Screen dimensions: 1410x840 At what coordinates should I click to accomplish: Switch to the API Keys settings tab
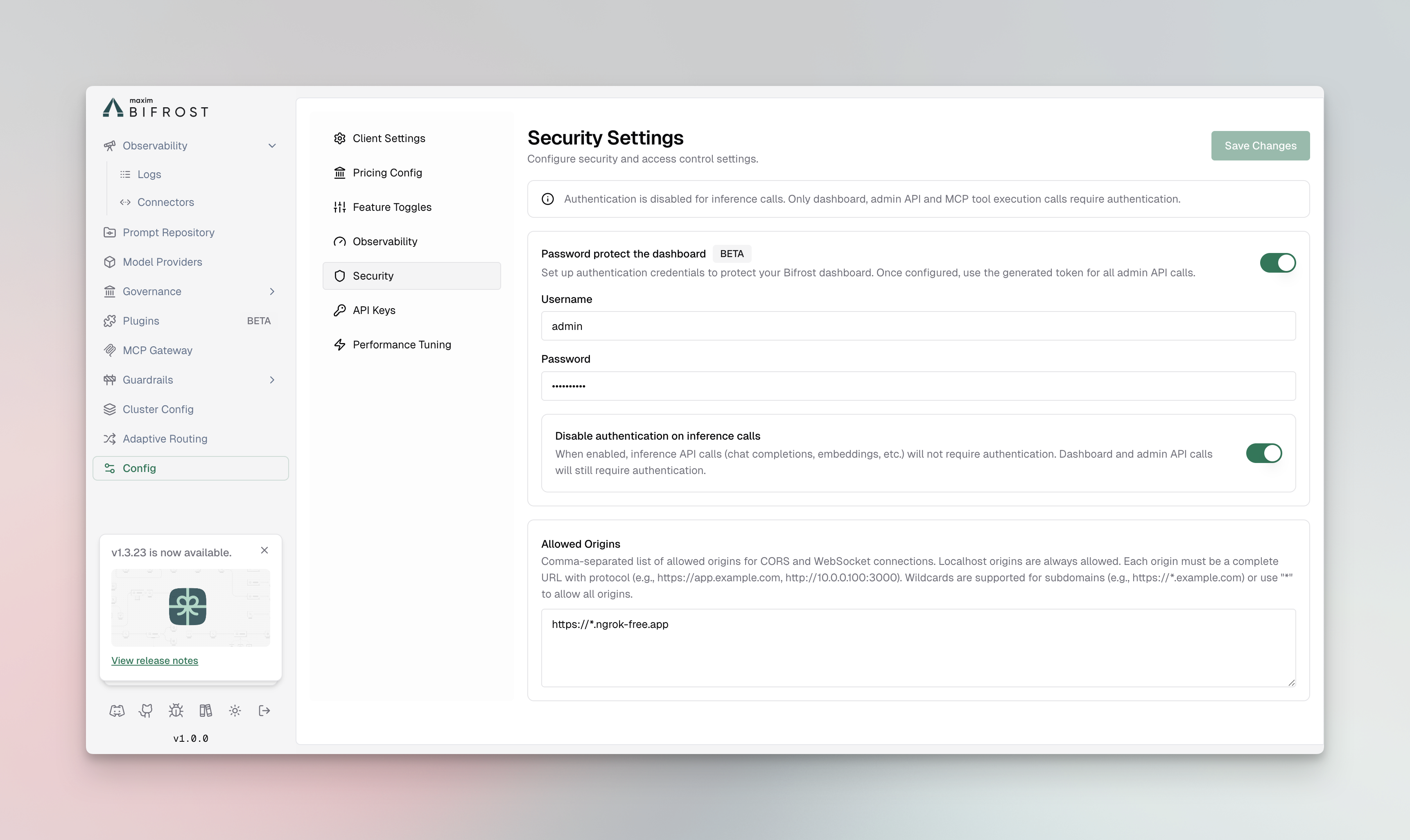pos(374,309)
